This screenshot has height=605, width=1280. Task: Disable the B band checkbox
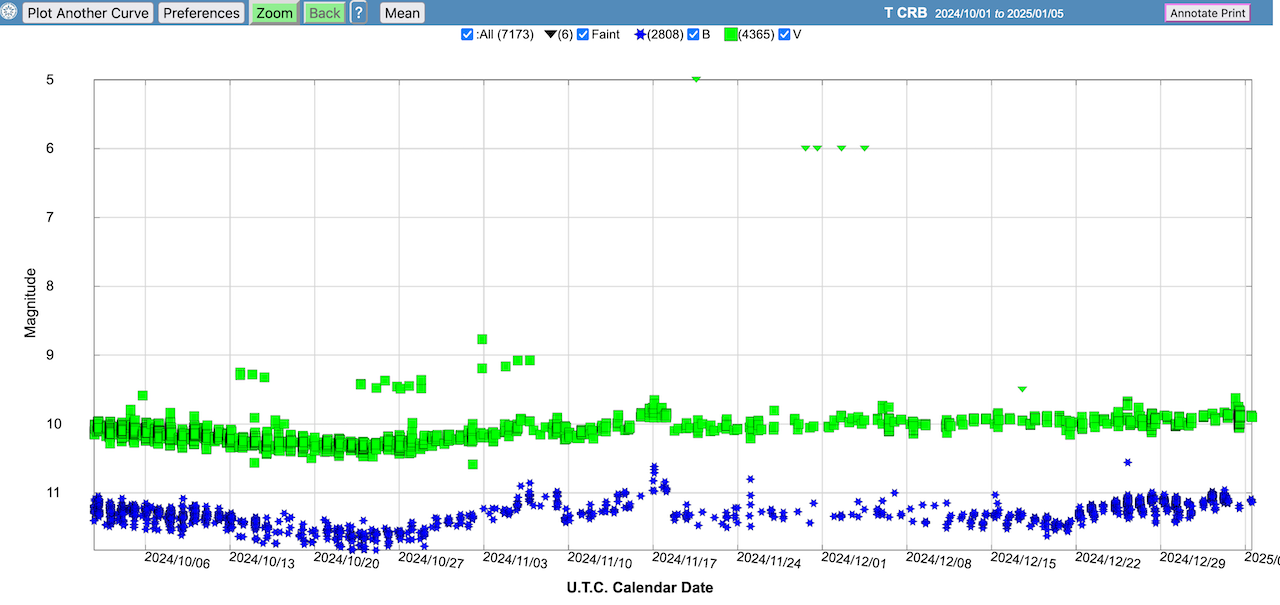tap(693, 35)
